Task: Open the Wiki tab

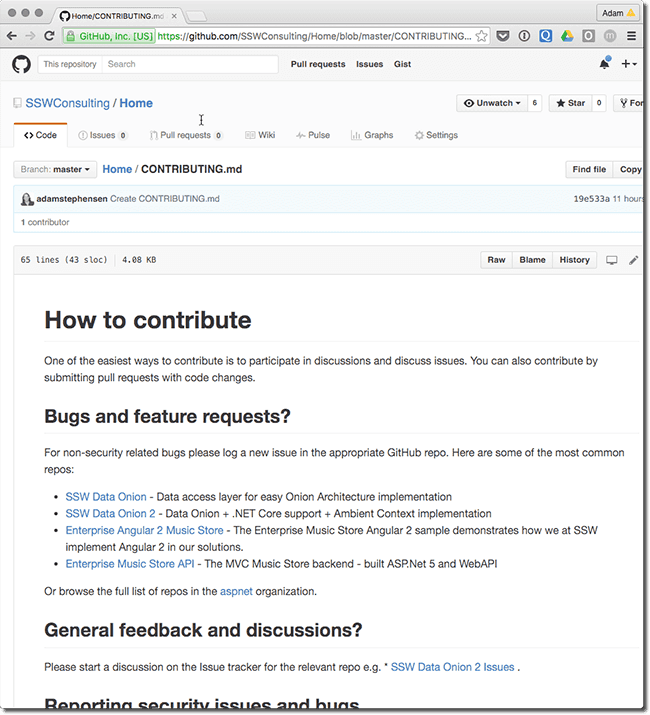Action: (x=259, y=135)
